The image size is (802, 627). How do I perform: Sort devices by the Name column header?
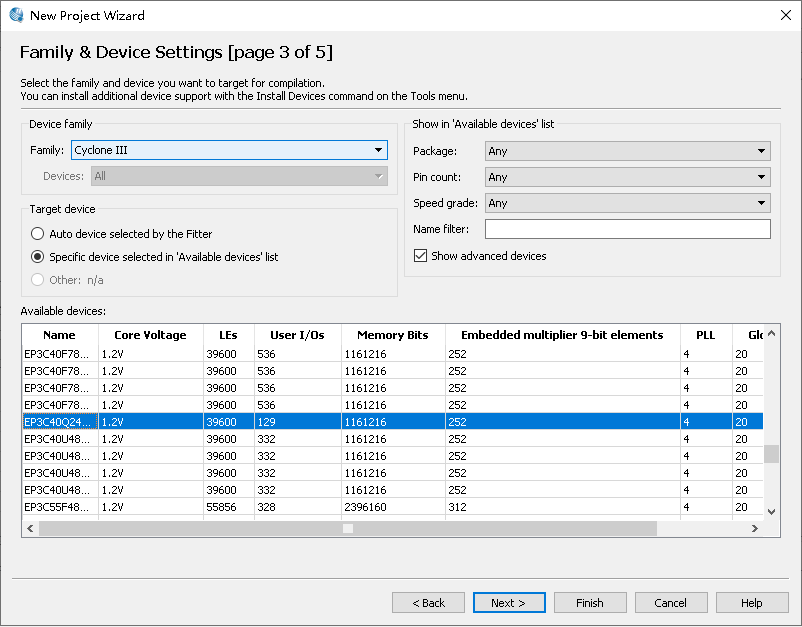pos(59,335)
